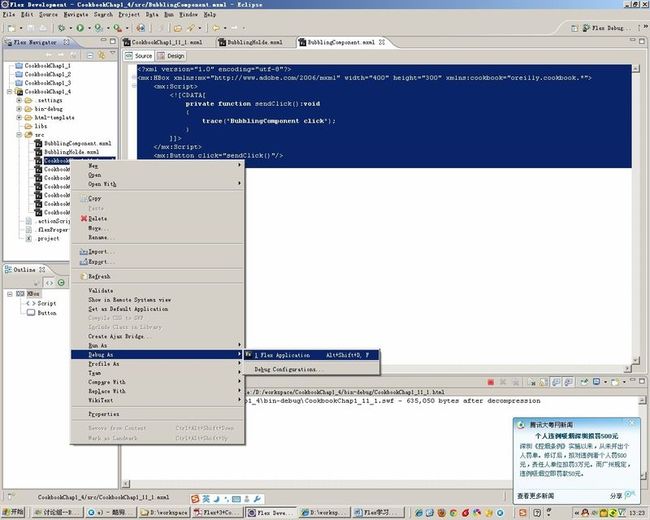
Task: Click the Back navigation arrow icon
Action: coord(216,28)
